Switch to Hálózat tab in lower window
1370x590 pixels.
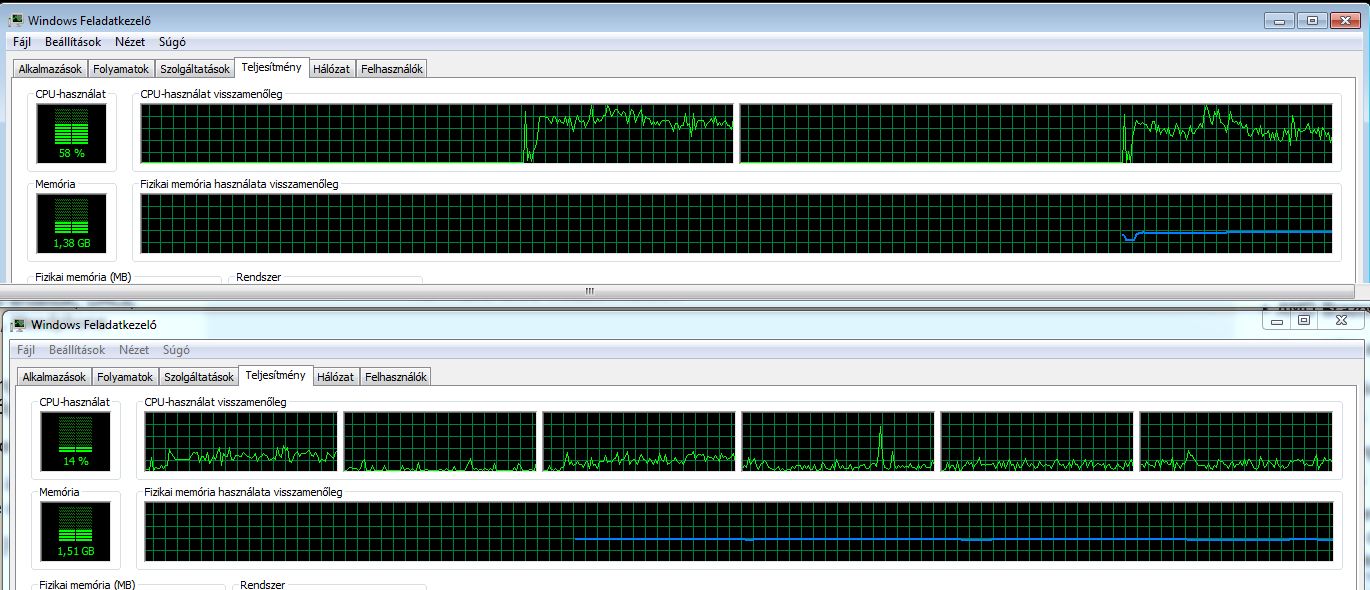pyautogui.click(x=335, y=377)
